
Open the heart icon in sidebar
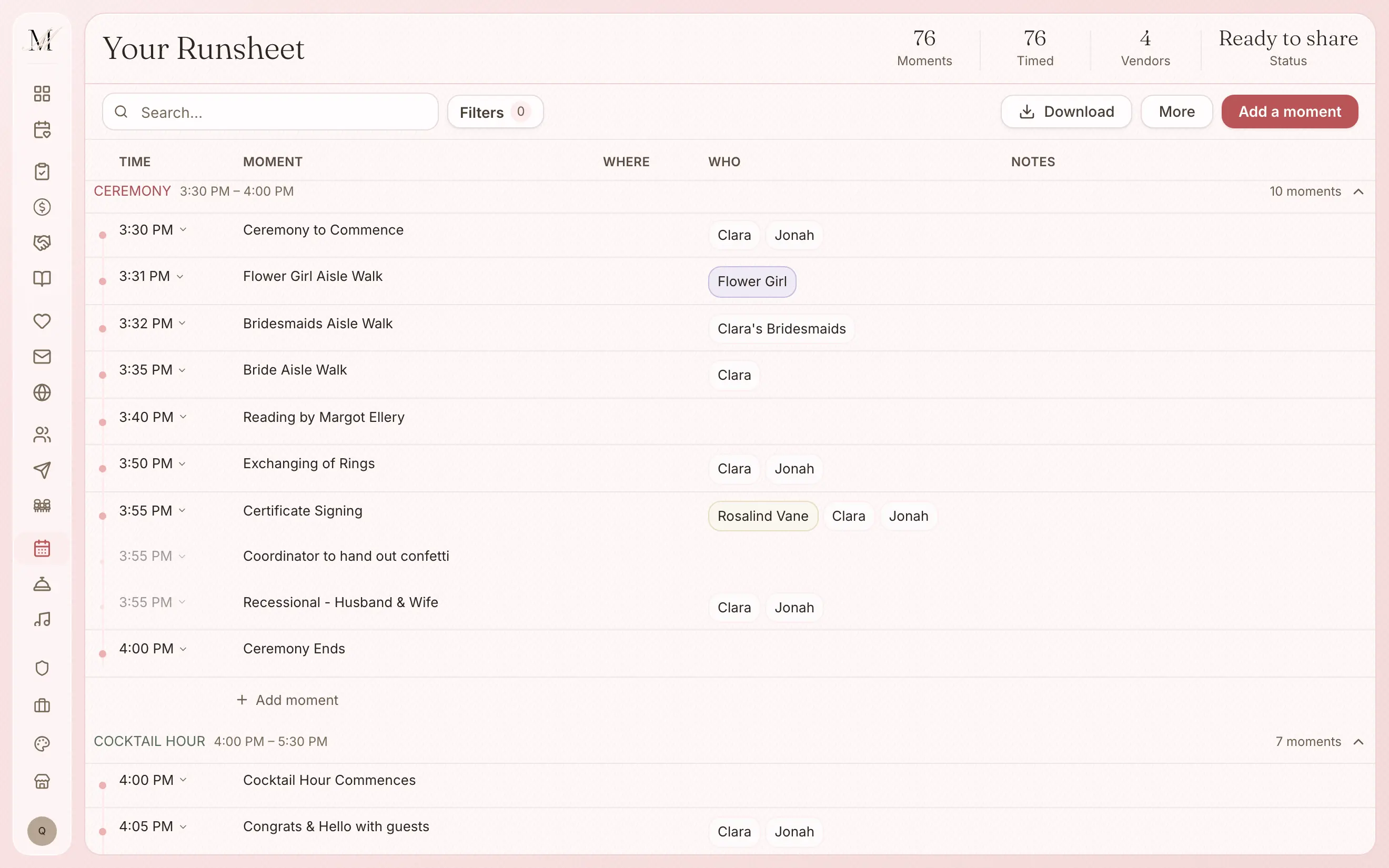point(42,321)
